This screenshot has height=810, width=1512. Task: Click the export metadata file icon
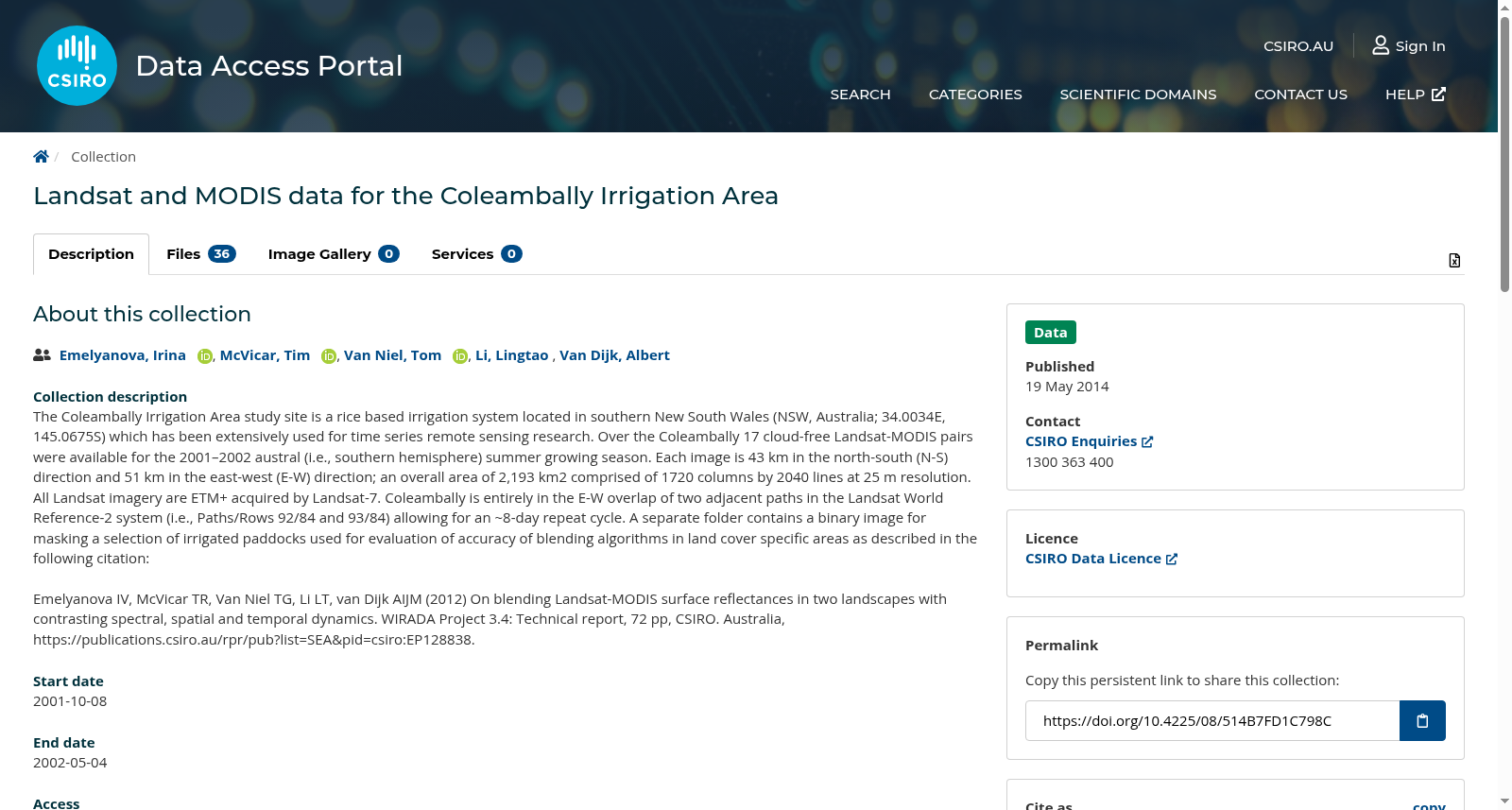[x=1454, y=260]
